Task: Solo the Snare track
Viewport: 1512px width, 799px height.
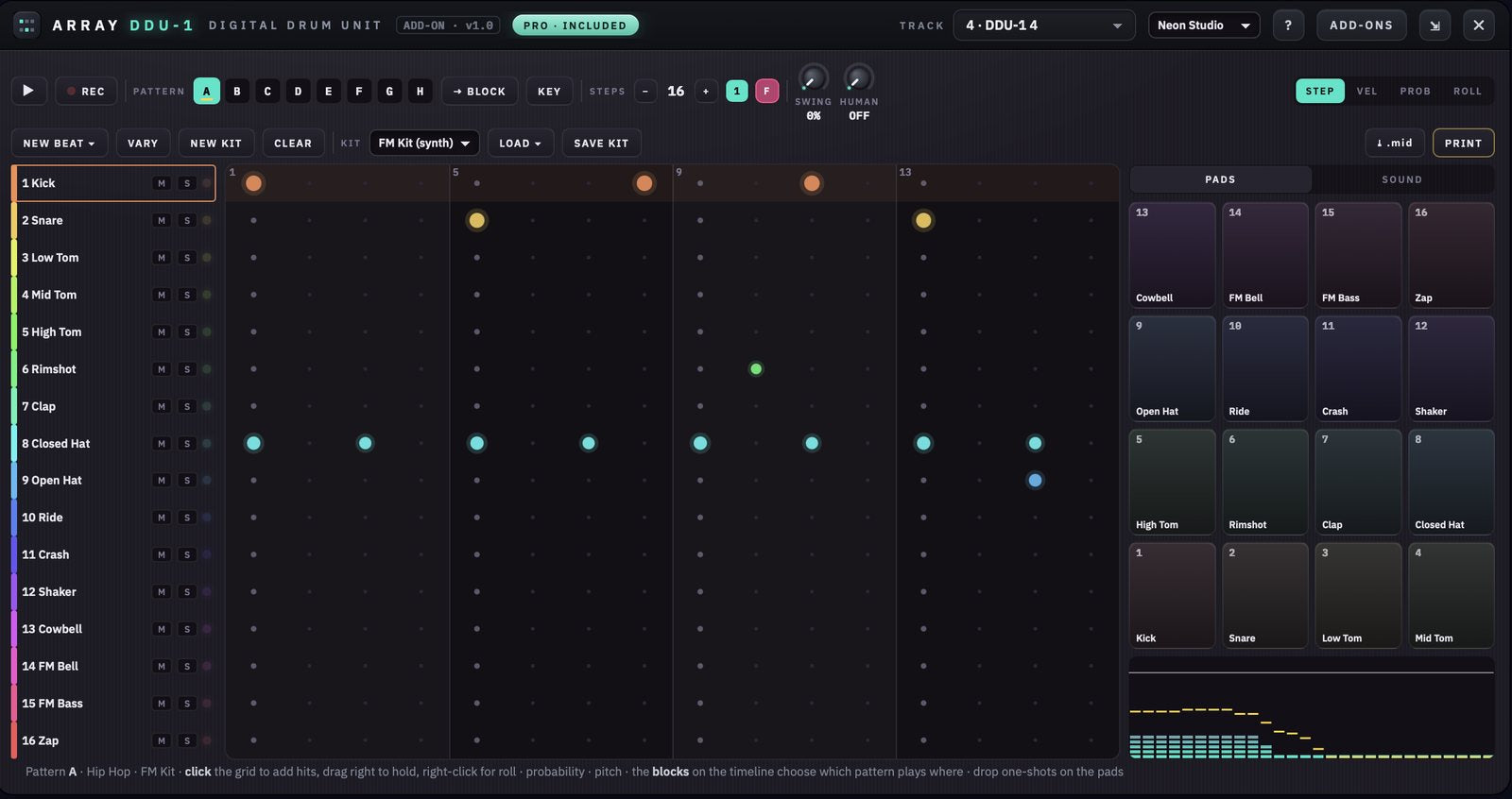Action: tap(187, 220)
